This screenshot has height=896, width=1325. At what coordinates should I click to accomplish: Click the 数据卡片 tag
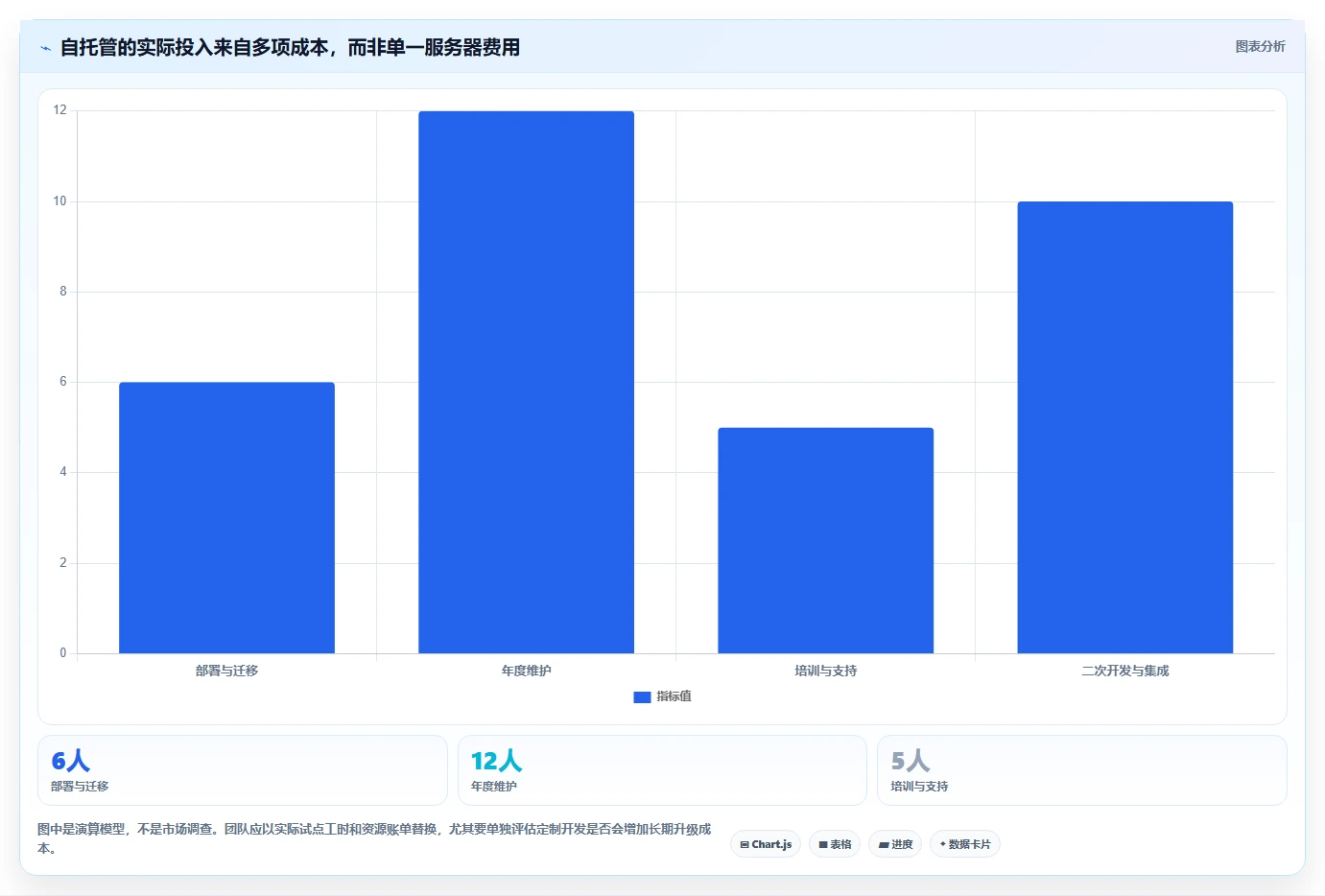tap(965, 844)
